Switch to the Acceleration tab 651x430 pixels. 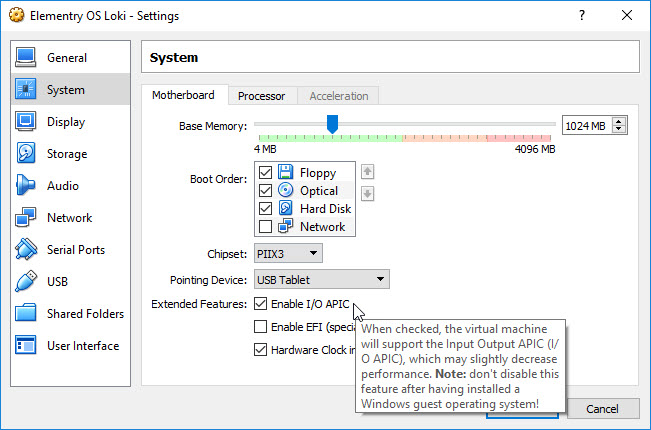pyautogui.click(x=339, y=96)
